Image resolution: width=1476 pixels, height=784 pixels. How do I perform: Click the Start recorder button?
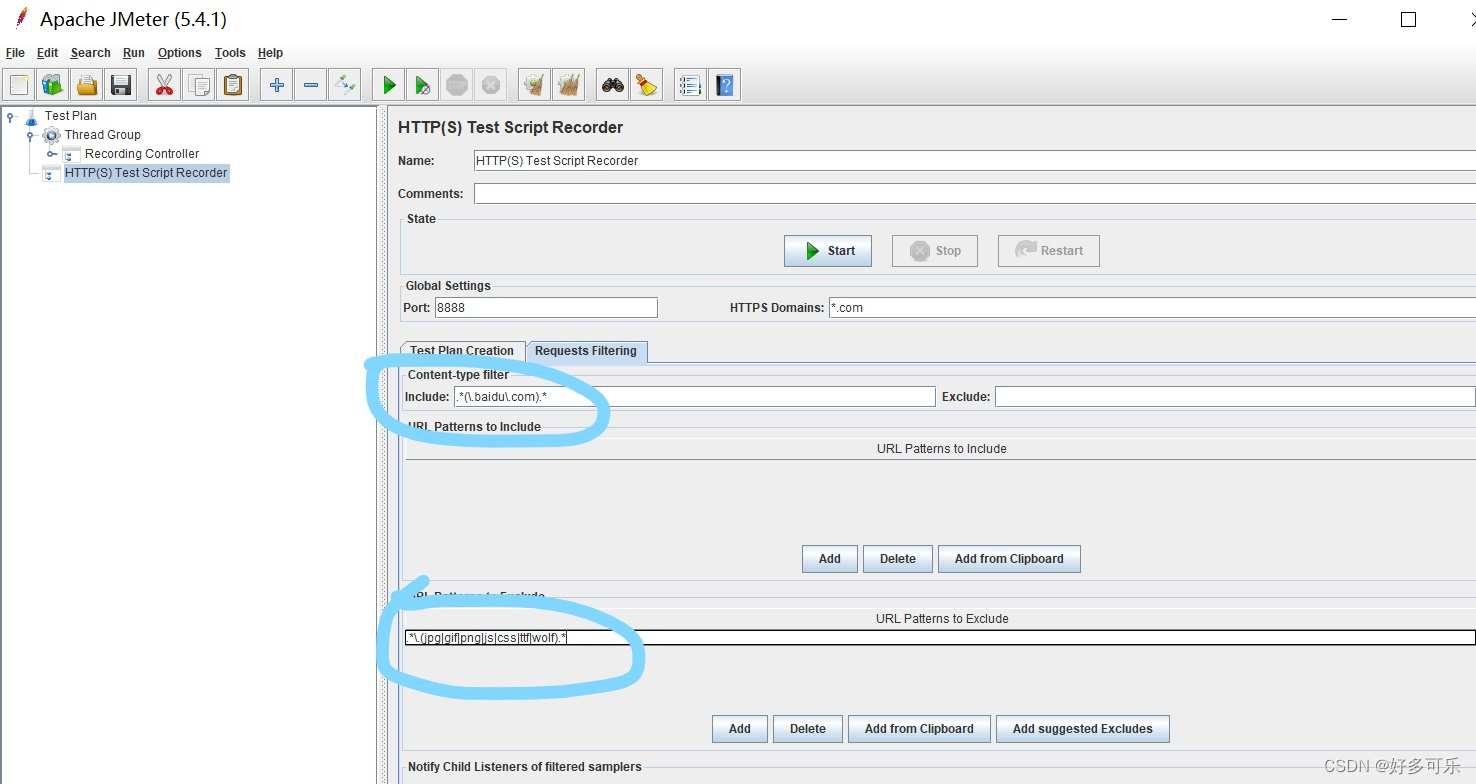click(828, 251)
